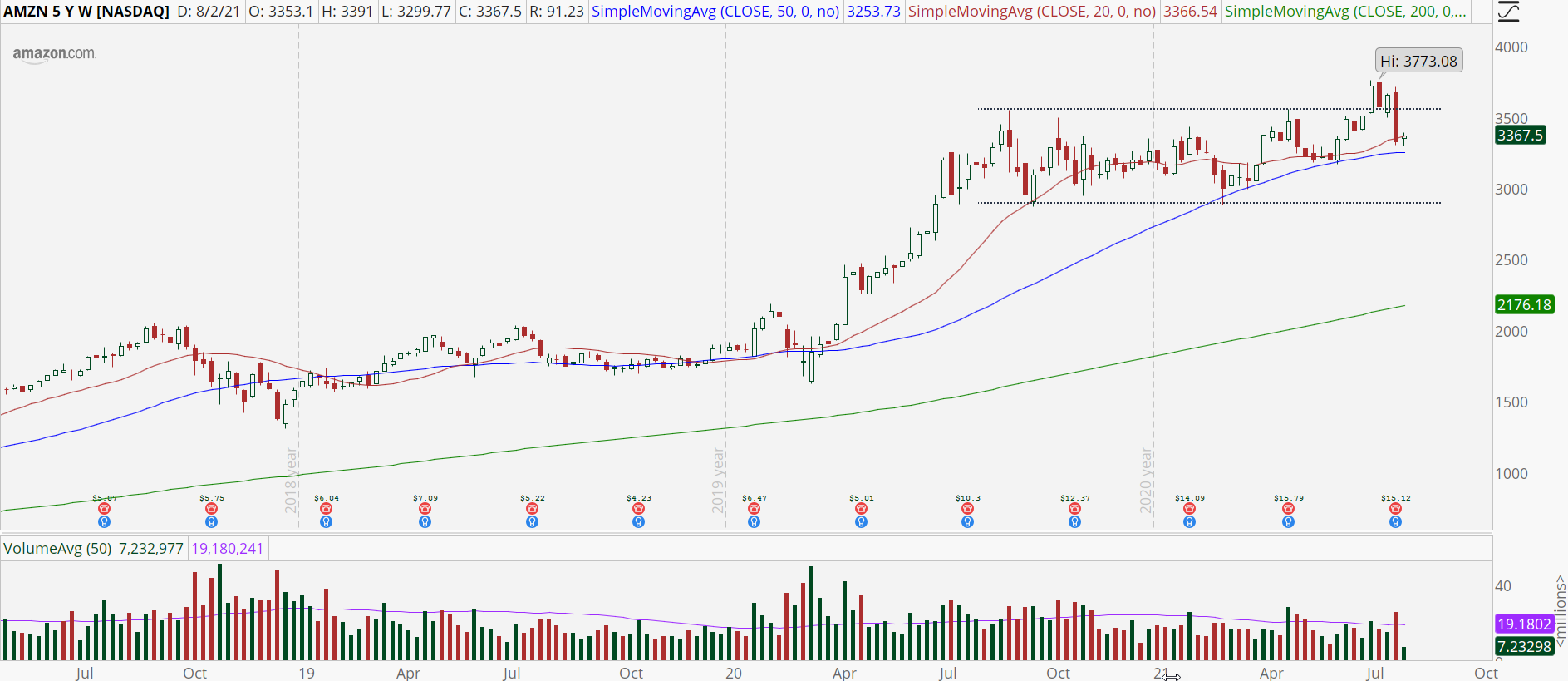This screenshot has height=681, width=1568.
Task: Select the VolumeAvg (50) study label
Action: tap(57, 548)
